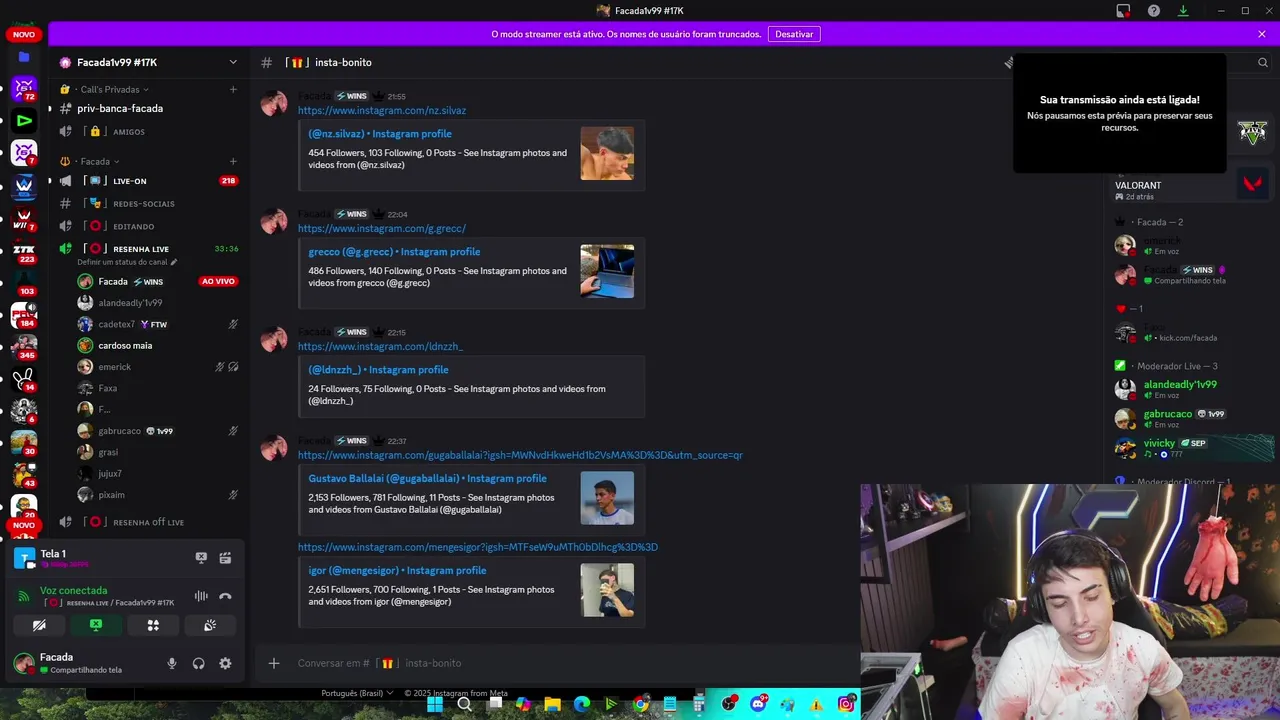Open the Help question-mark icon
Screen dimensions: 1280x720
1154,11
